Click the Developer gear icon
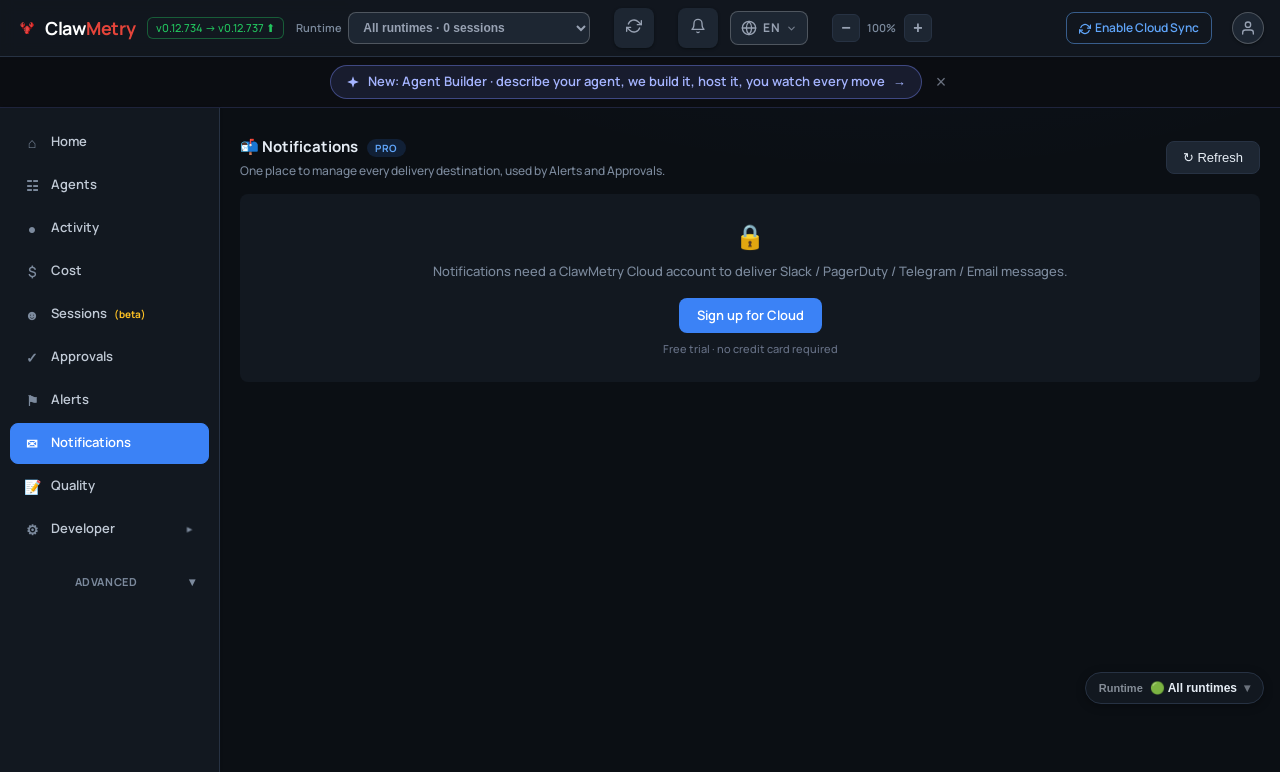This screenshot has height=772, width=1280. (32, 530)
